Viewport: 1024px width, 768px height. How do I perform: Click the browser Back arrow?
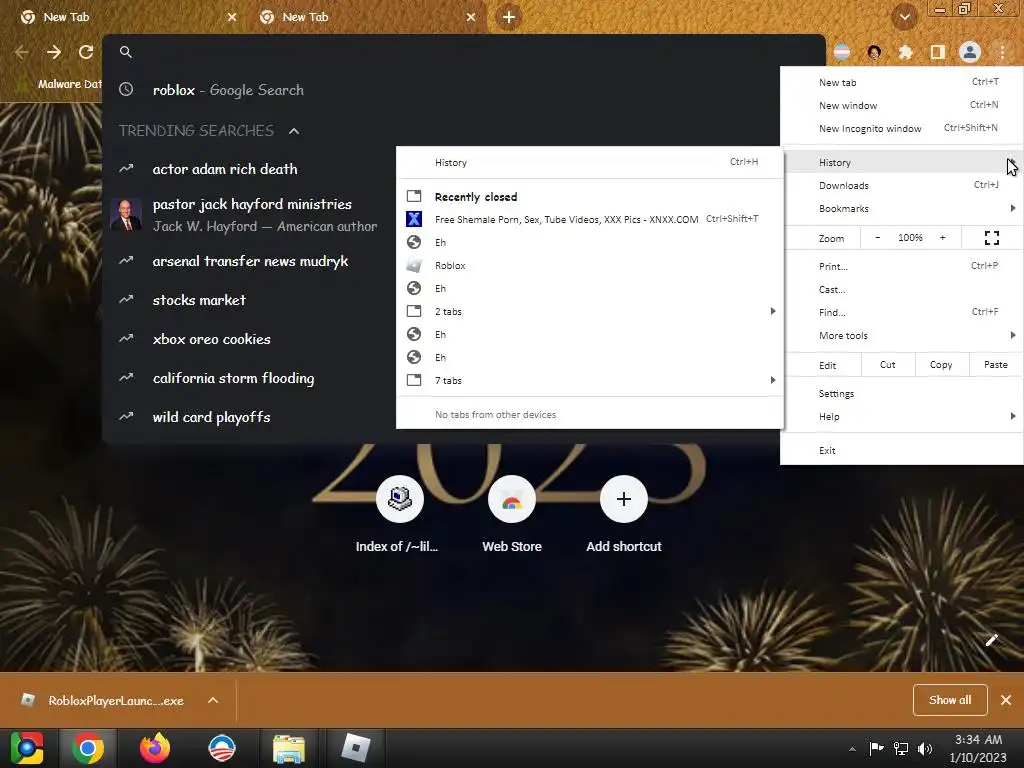click(22, 52)
